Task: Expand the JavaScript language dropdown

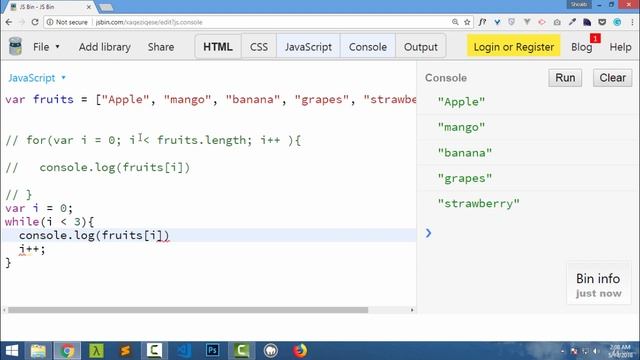Action: coord(37,78)
